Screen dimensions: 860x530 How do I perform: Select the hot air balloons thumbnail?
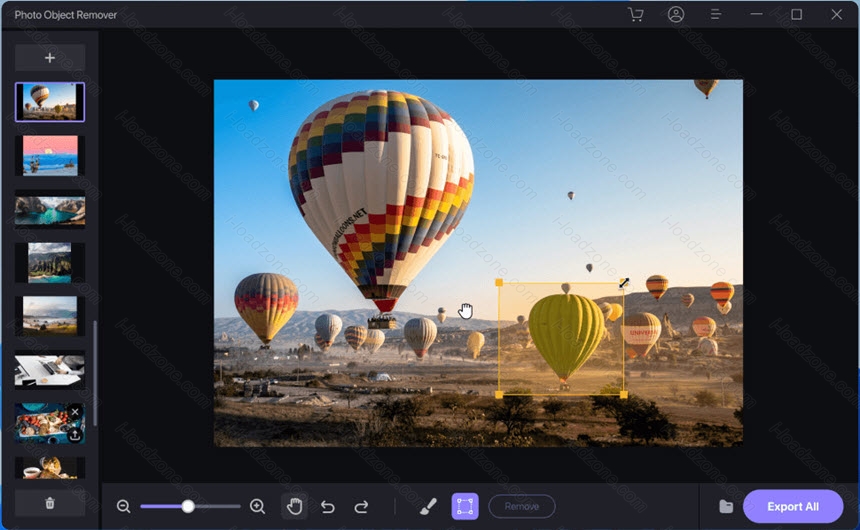(x=50, y=102)
